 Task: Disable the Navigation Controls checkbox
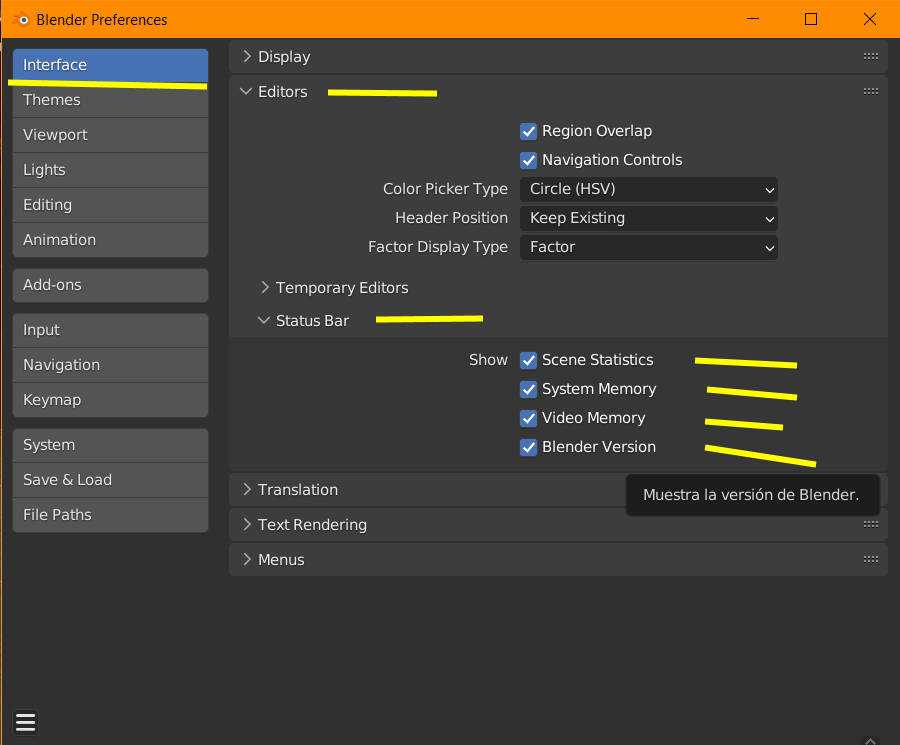tap(529, 160)
